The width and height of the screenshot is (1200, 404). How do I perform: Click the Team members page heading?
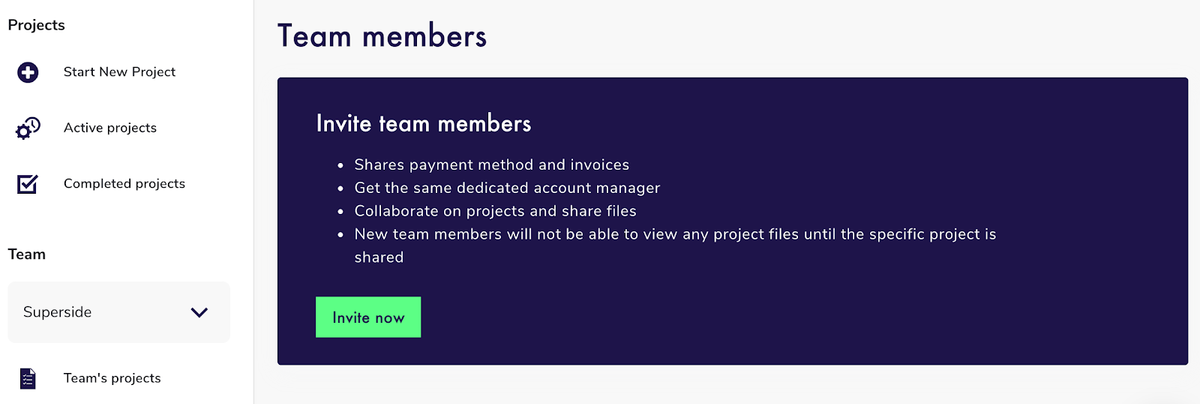[382, 36]
